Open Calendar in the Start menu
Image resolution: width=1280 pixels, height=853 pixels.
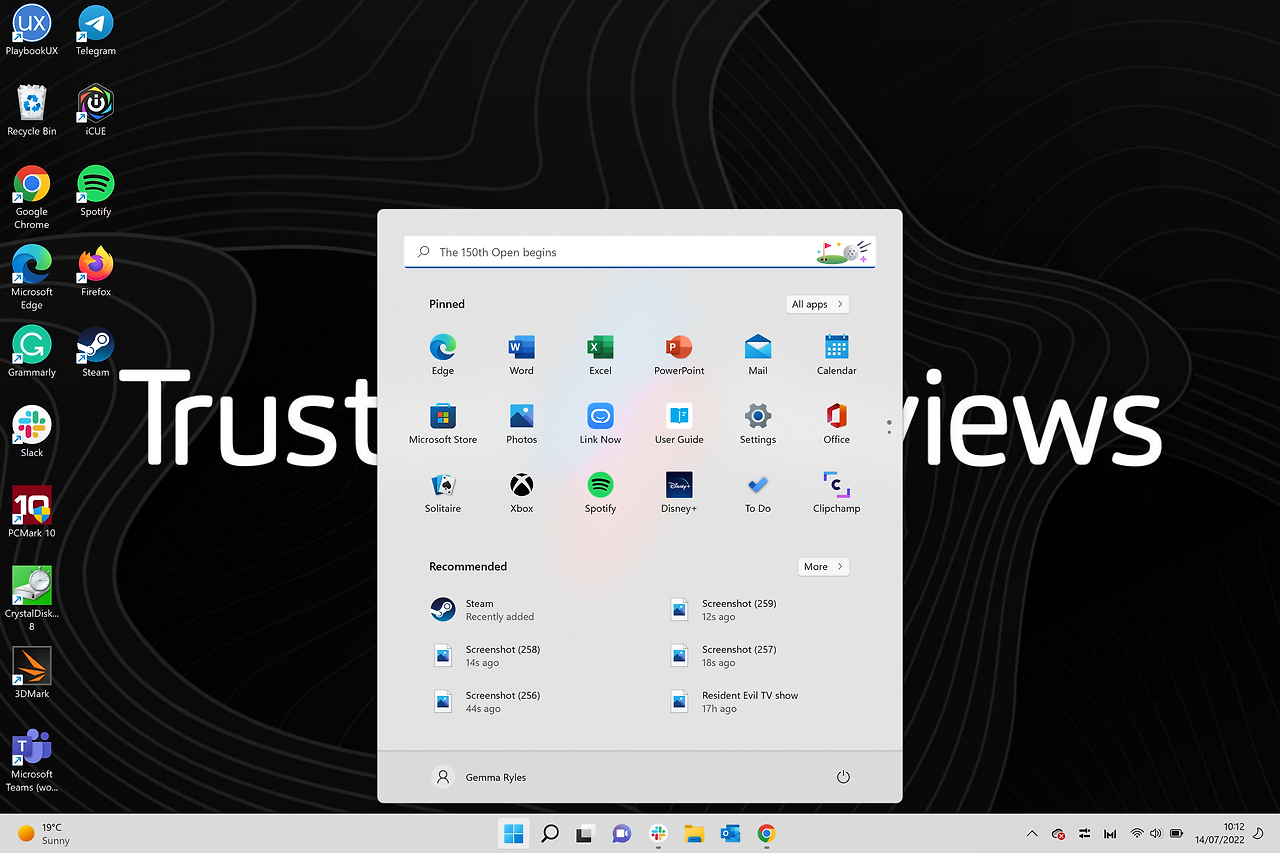pyautogui.click(x=837, y=354)
